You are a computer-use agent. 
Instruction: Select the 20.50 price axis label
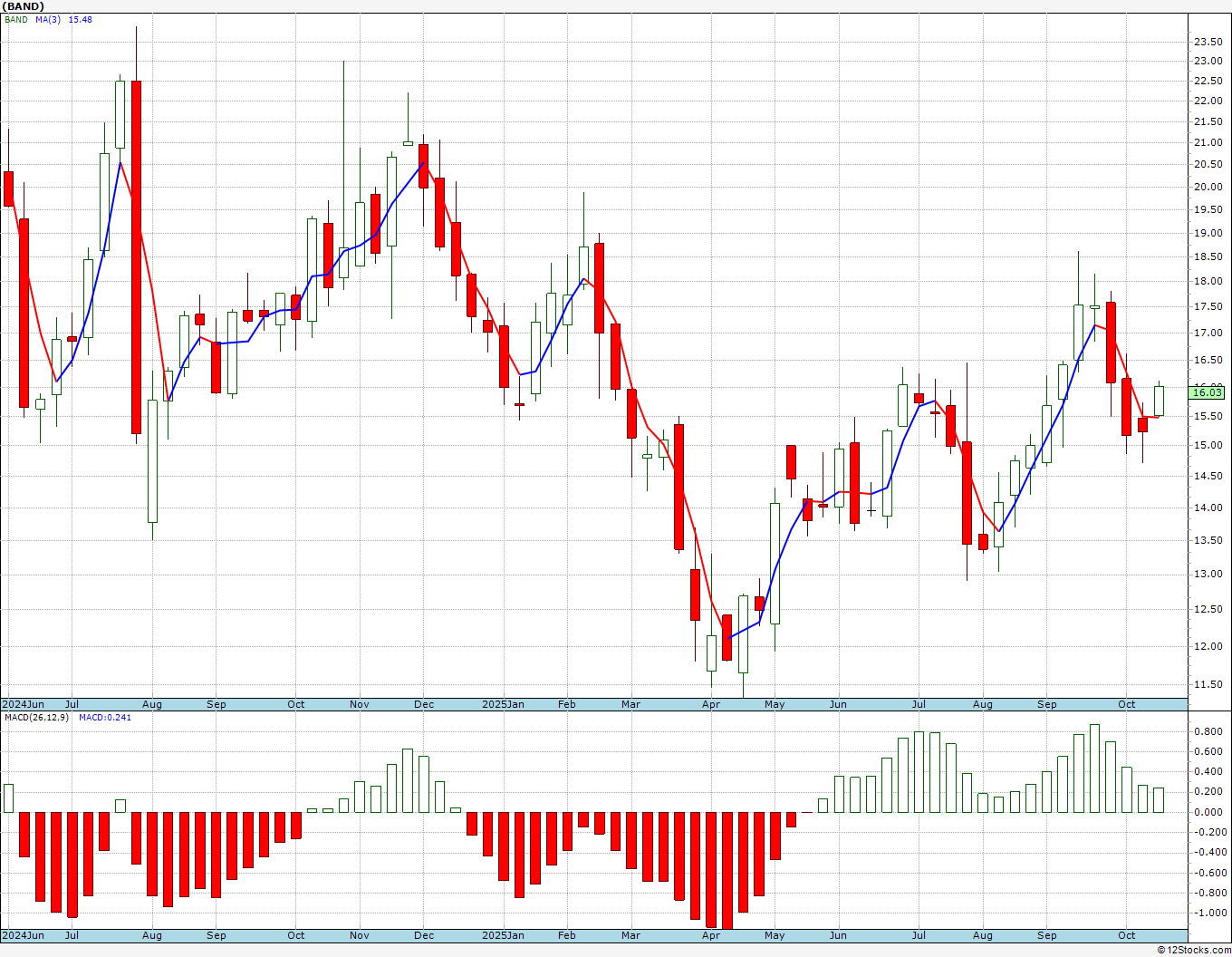pyautogui.click(x=1208, y=164)
